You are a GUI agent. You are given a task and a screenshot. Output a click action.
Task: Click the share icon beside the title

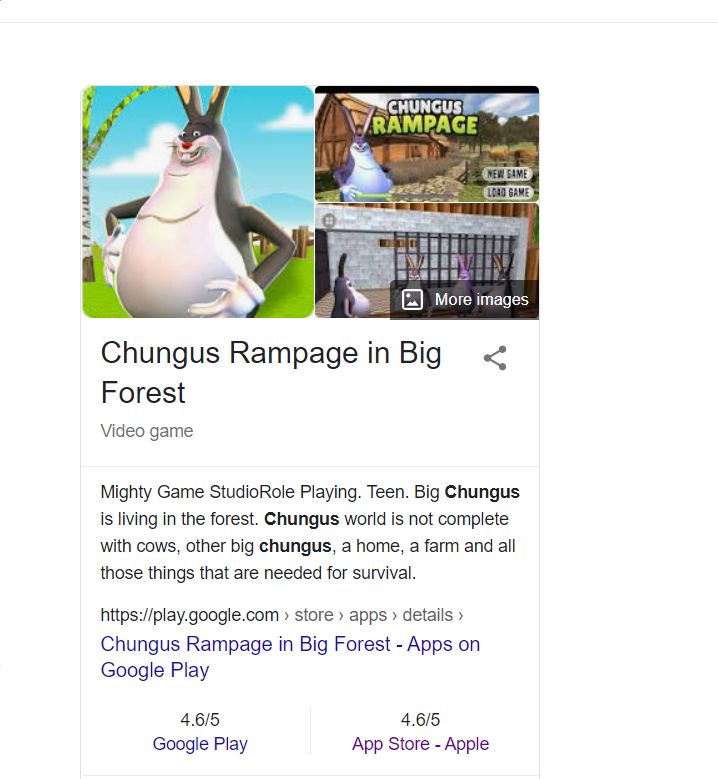click(x=495, y=358)
